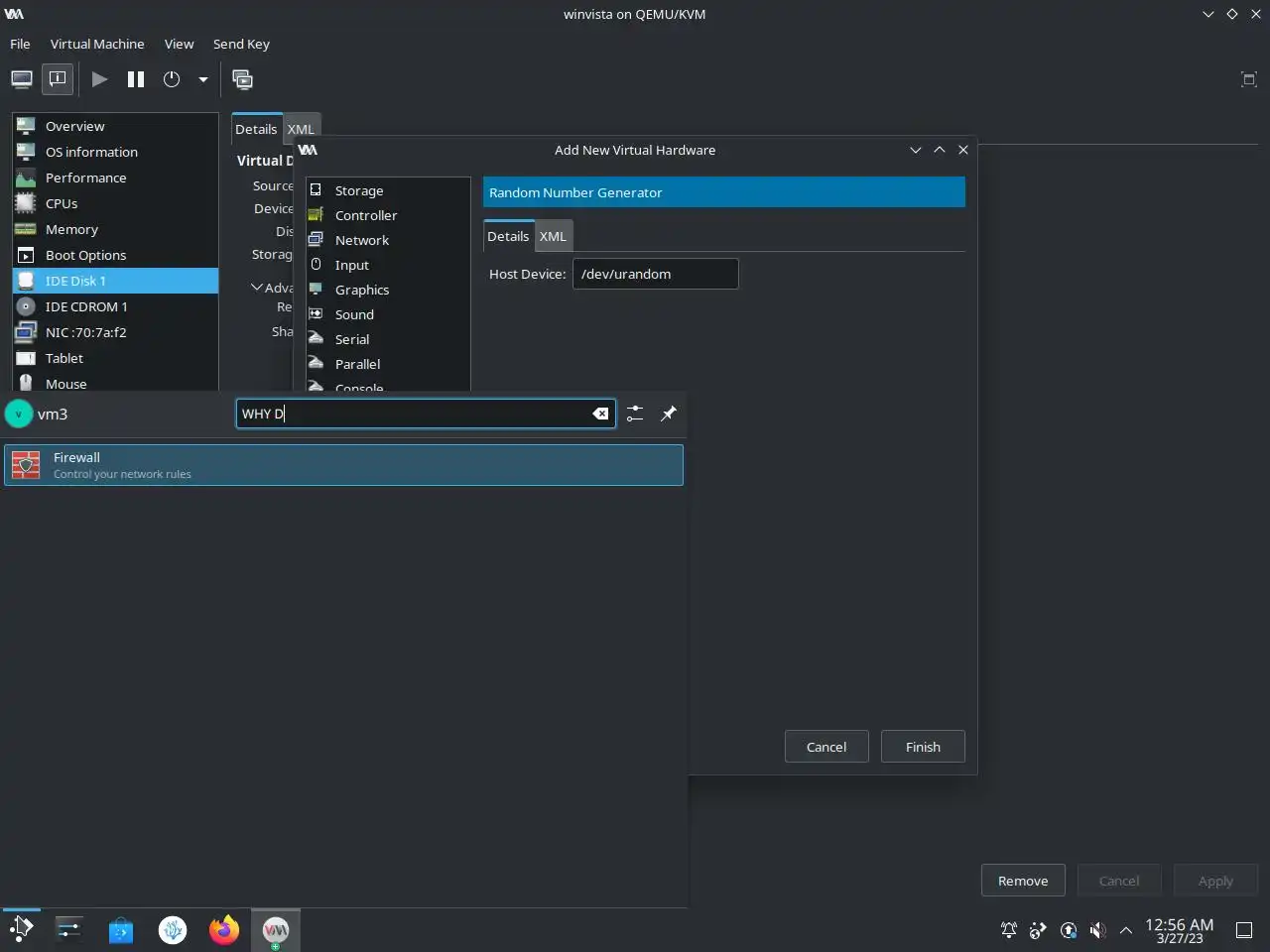Open shutdown options dropdown arrow
The height and width of the screenshot is (952, 1270).
tap(203, 79)
